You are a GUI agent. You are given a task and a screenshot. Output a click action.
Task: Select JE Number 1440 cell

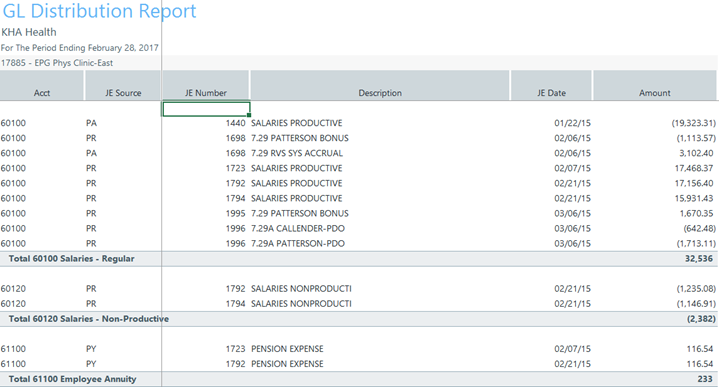click(235, 123)
